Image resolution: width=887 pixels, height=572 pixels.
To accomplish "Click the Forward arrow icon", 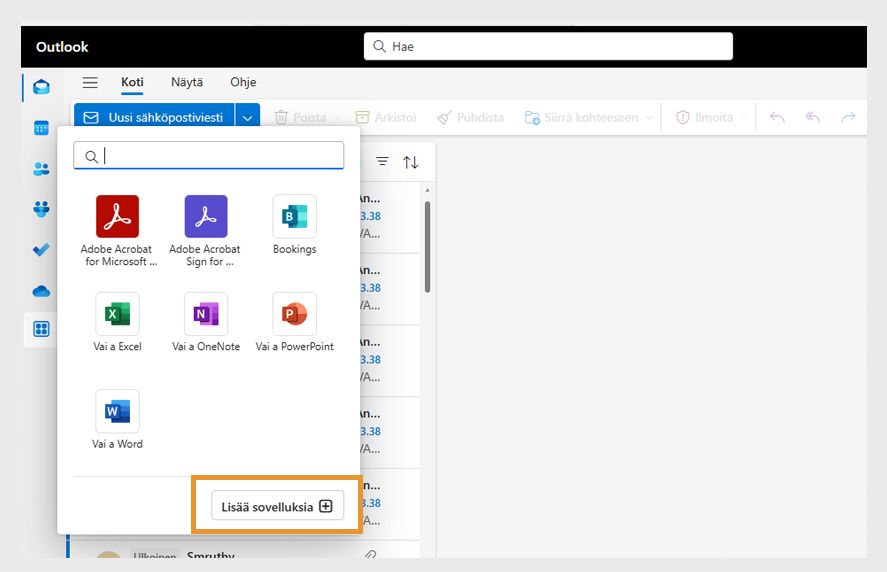I will pos(847,117).
